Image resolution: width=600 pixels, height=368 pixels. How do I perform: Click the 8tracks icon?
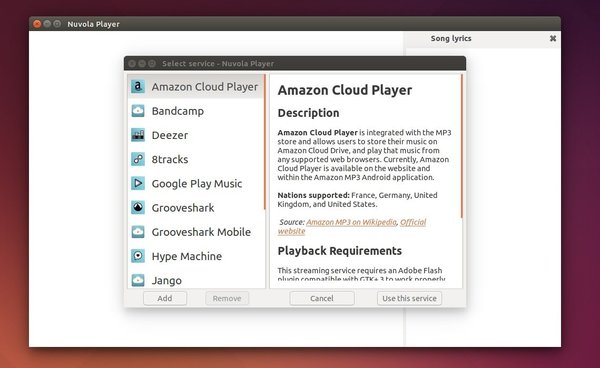pos(138,159)
